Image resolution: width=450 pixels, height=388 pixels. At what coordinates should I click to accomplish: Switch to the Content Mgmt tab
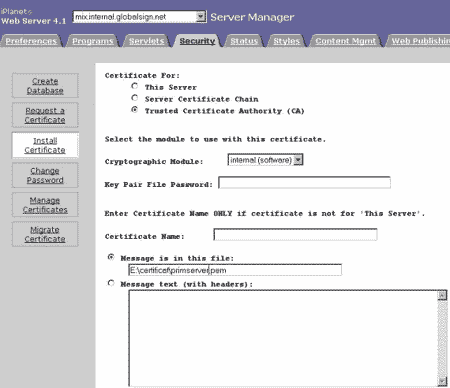pos(345,41)
